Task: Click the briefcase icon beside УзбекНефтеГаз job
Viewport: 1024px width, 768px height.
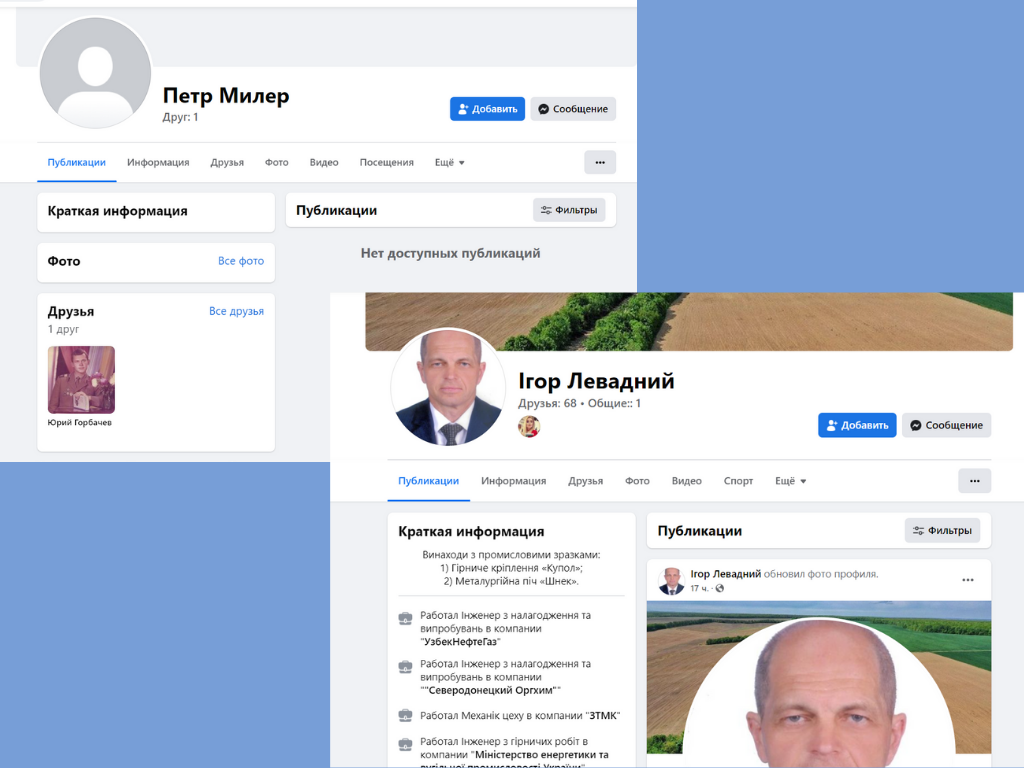Action: [406, 618]
